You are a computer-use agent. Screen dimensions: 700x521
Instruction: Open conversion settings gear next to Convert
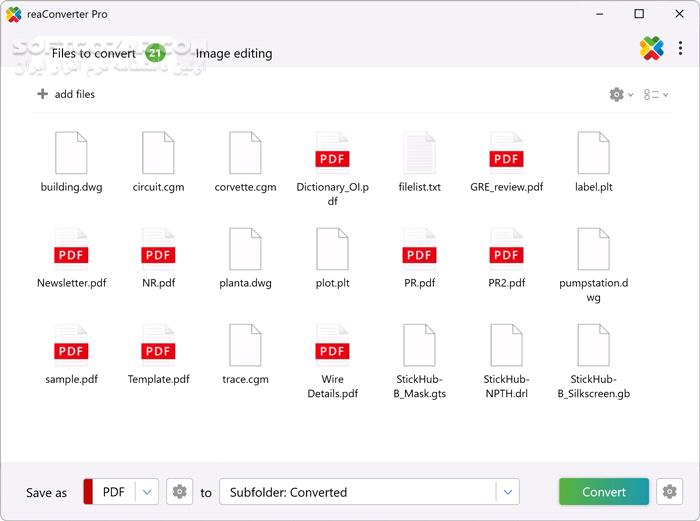pyautogui.click(x=670, y=492)
